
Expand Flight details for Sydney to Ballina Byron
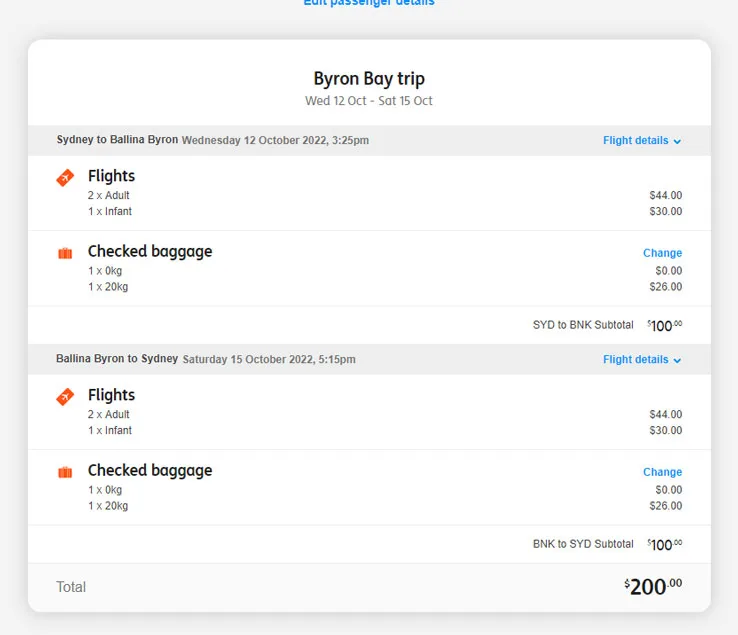click(x=641, y=141)
